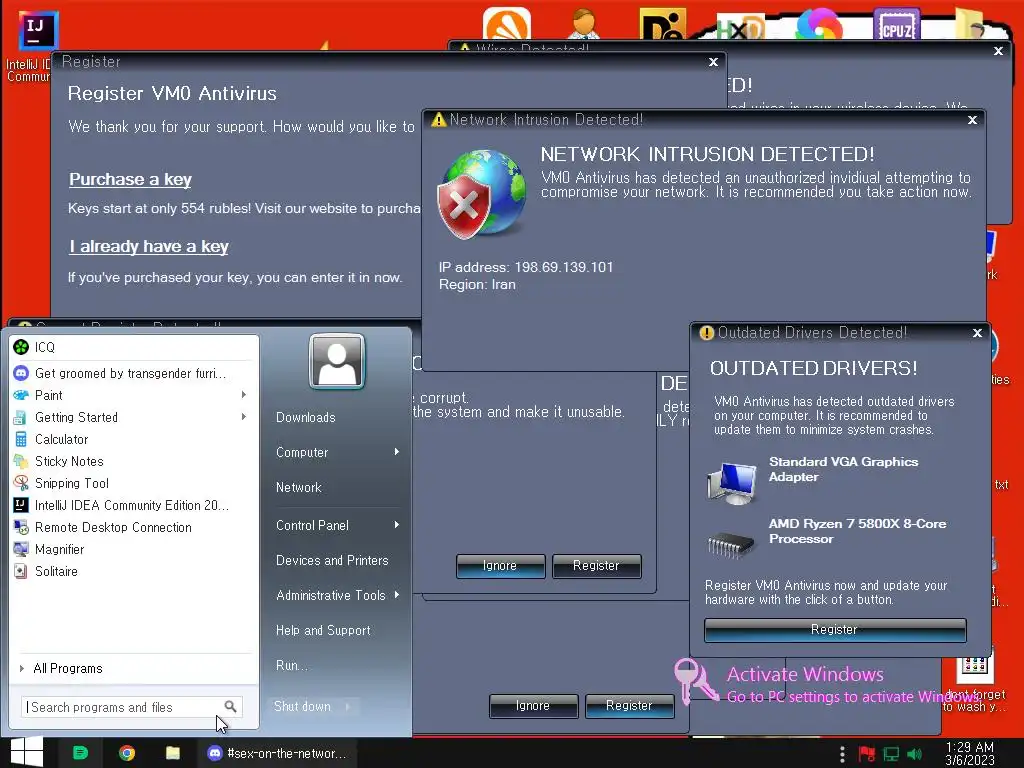Expand the Administrative Tools submenu arrow

(396, 595)
